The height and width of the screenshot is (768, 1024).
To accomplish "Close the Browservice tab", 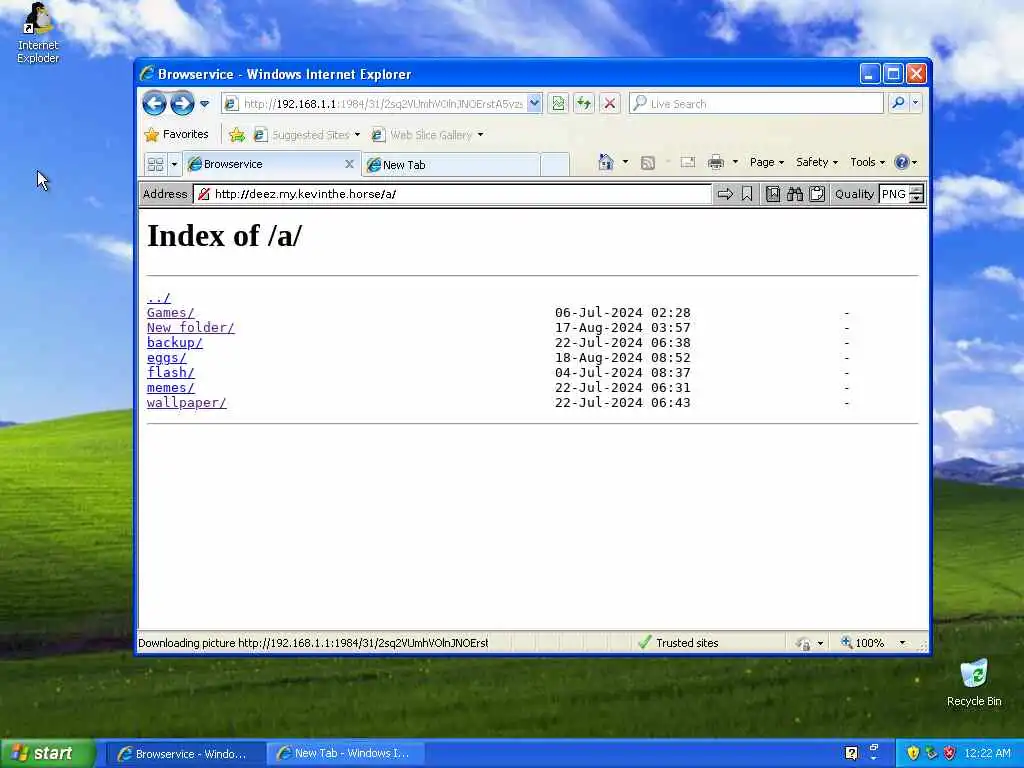I will point(349,164).
